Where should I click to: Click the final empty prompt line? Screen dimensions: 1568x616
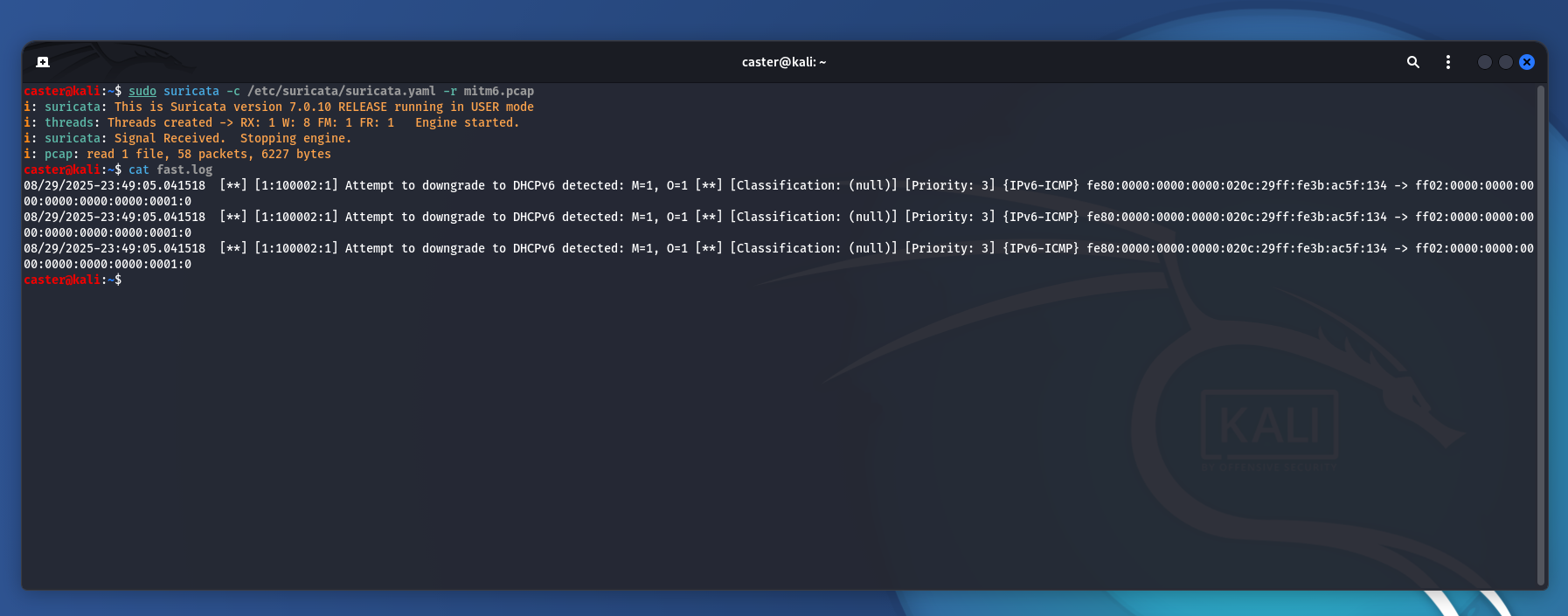click(x=73, y=280)
